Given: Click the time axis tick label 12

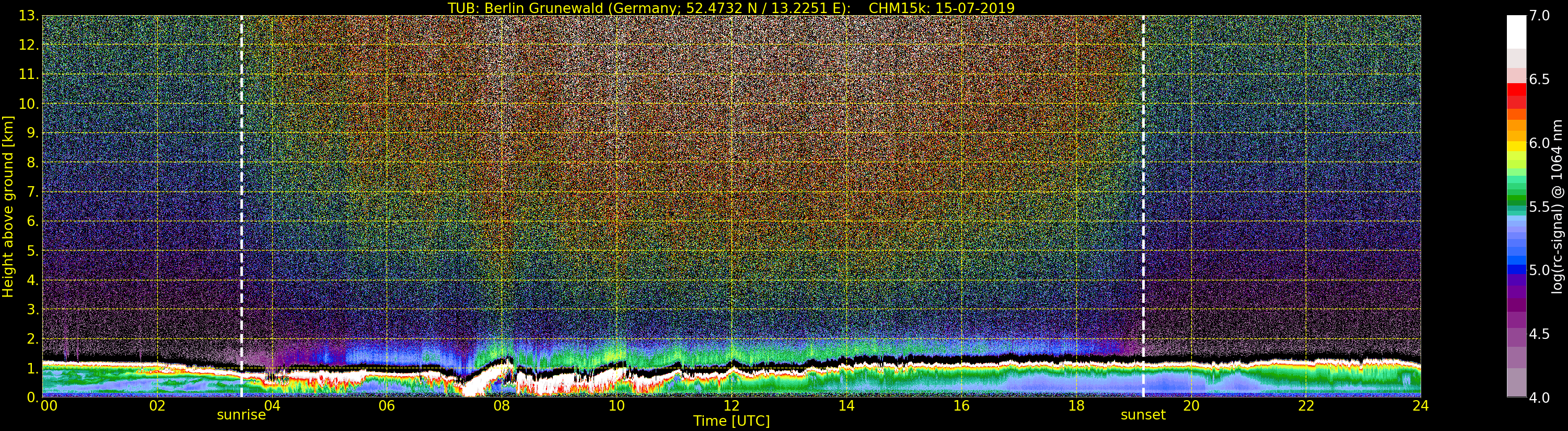Looking at the screenshot, I should pyautogui.click(x=731, y=406).
